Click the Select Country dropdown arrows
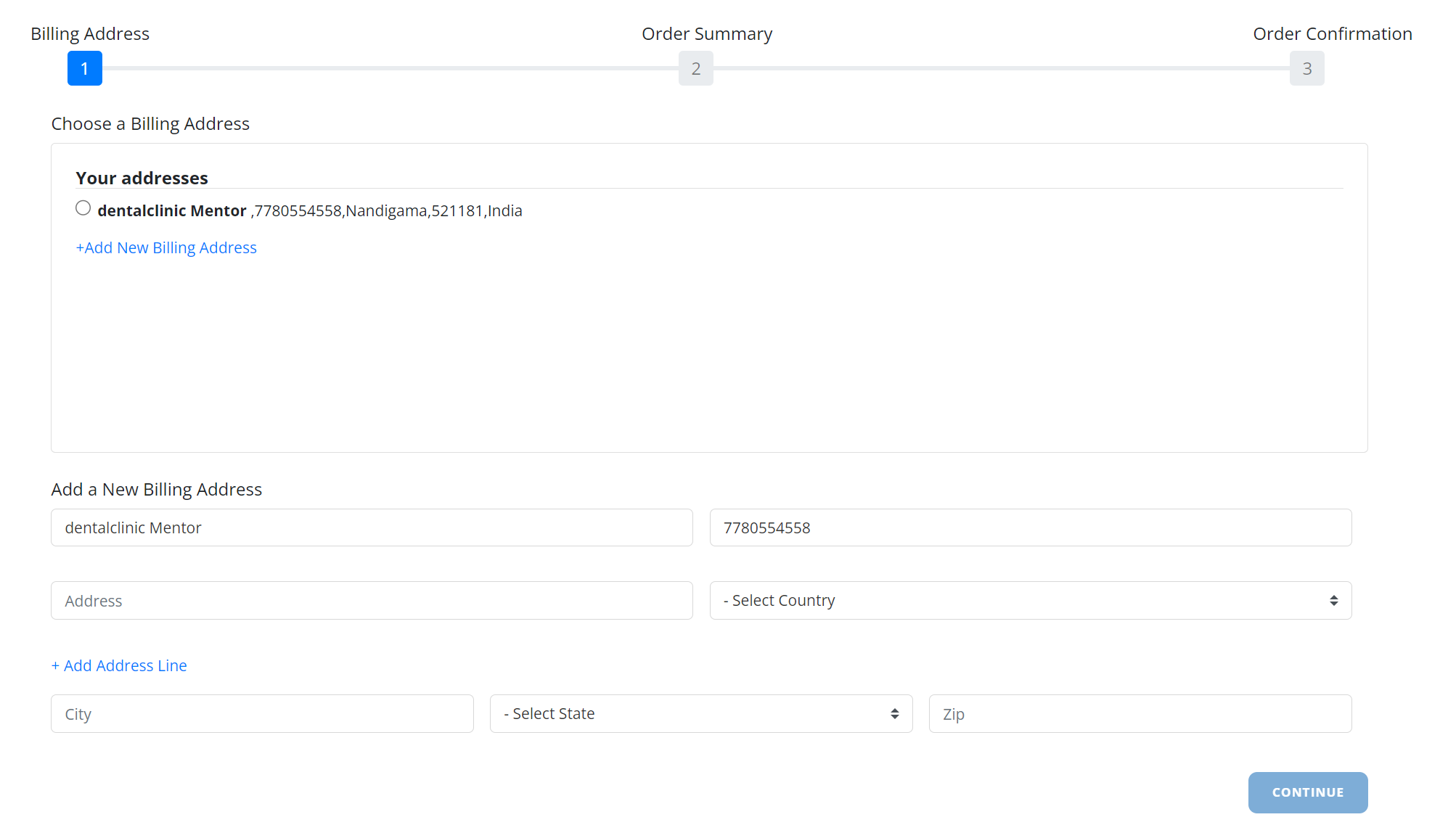 (x=1333, y=600)
